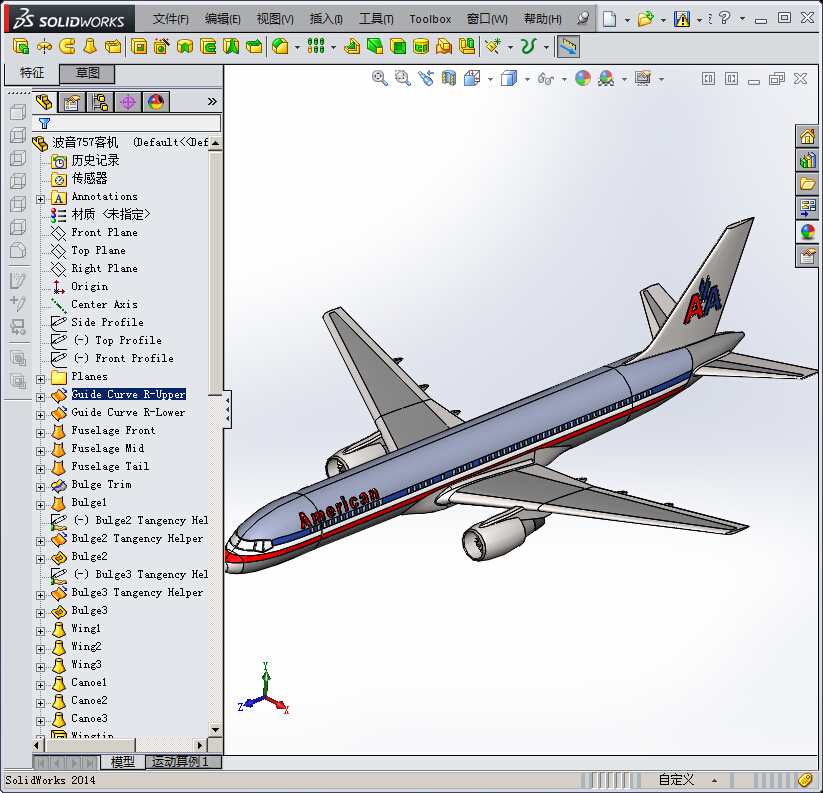Image resolution: width=823 pixels, height=793 pixels.
Task: Open the FeatureManager design tree tab
Action: coord(44,101)
